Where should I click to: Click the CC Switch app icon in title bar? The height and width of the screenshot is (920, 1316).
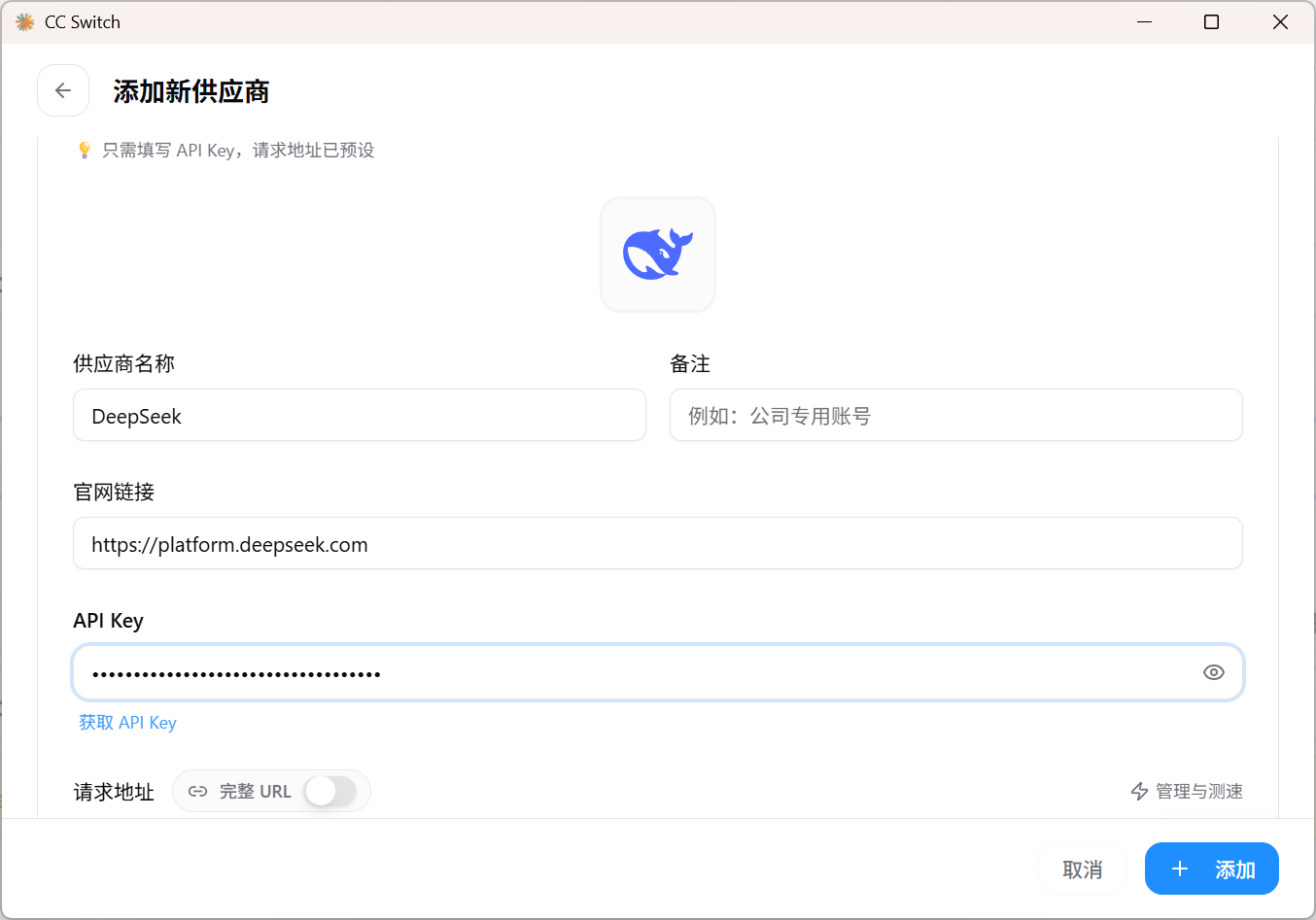[24, 21]
